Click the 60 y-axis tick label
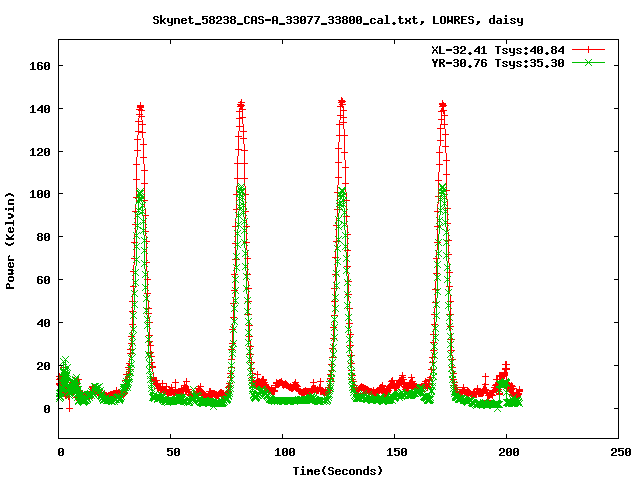640x480 pixels. [x=43, y=280]
